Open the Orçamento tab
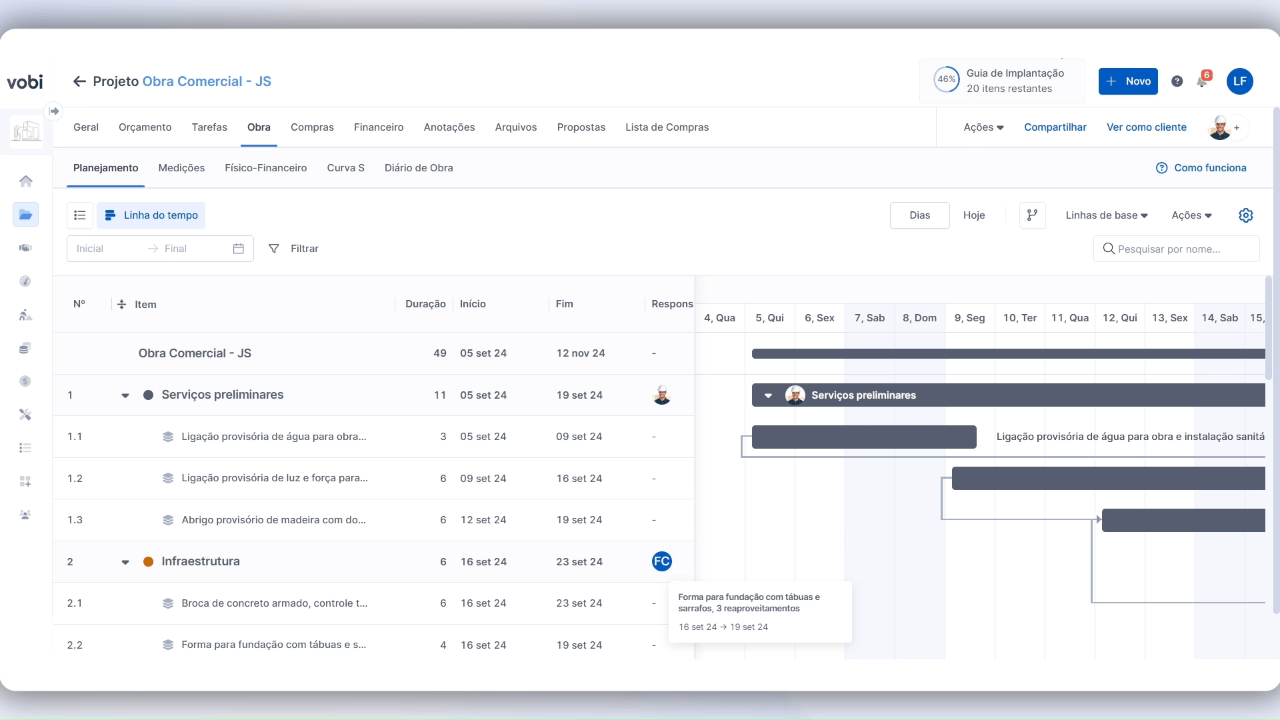The image size is (1280, 720). coord(145,127)
